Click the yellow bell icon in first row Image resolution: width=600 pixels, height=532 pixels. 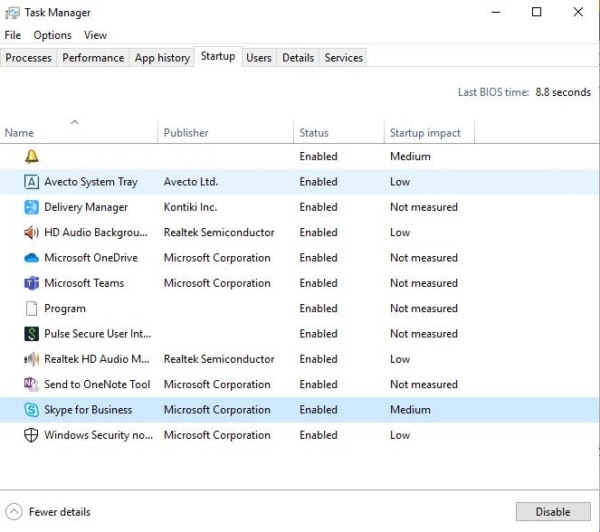tap(31, 156)
